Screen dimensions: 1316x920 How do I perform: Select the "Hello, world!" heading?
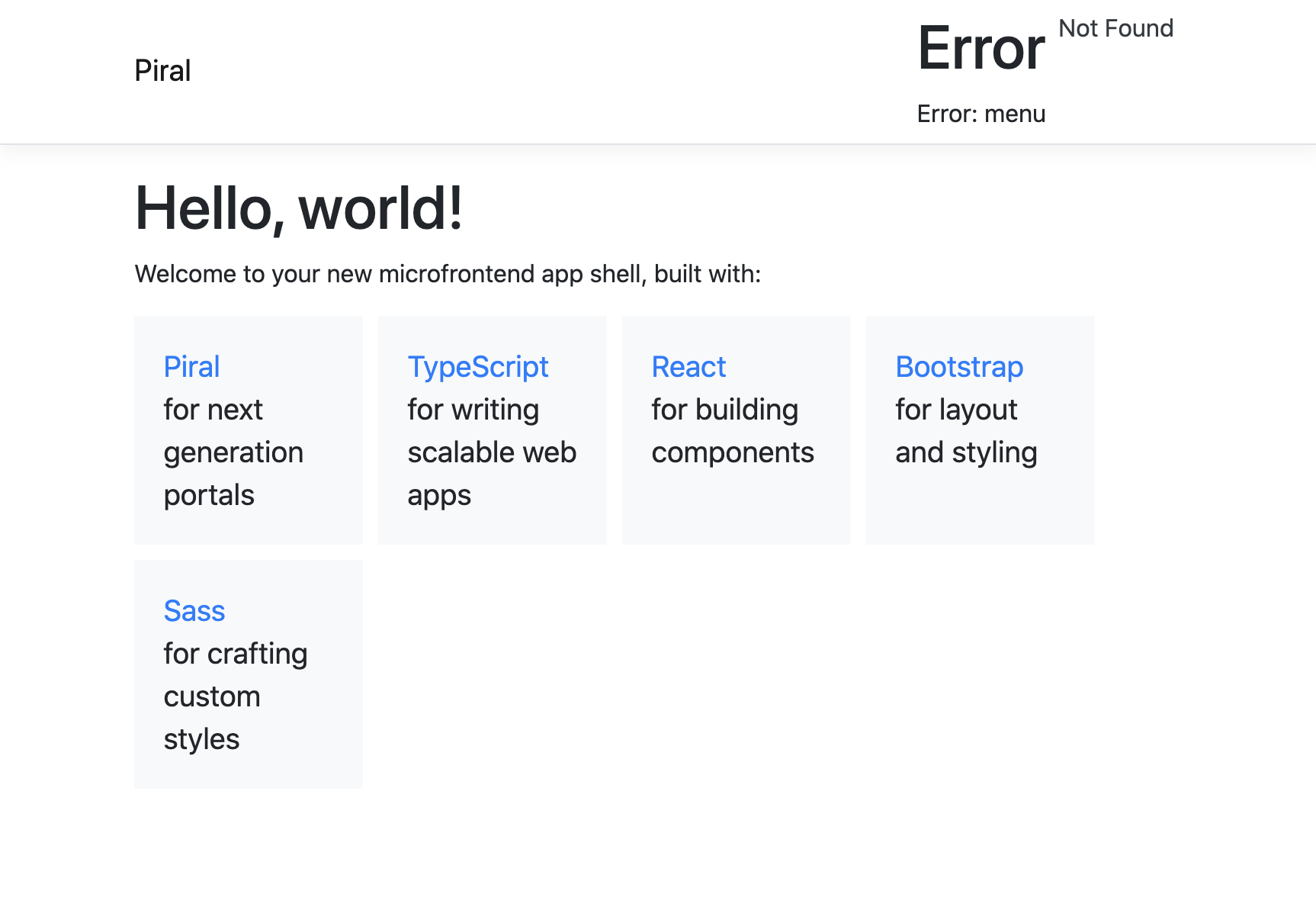pyautogui.click(x=299, y=208)
